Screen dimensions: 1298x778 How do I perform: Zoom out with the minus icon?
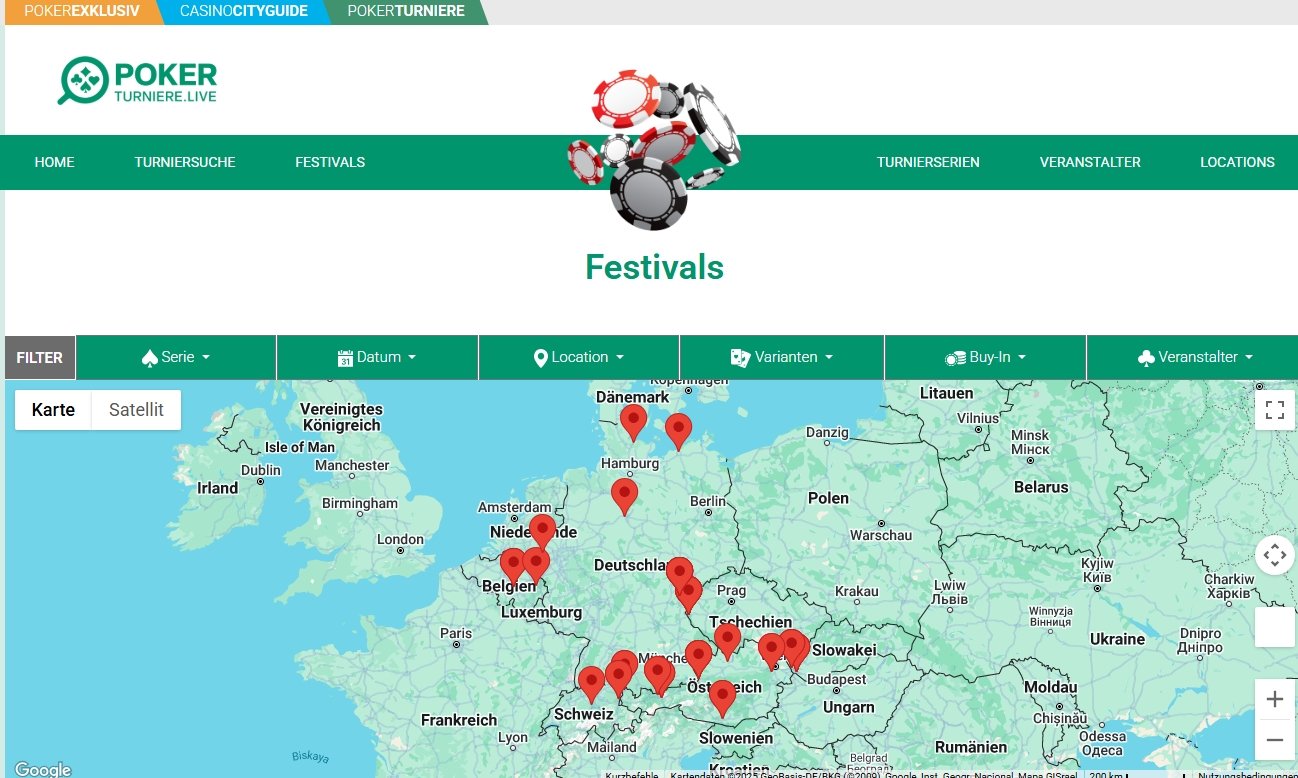tap(1274, 740)
